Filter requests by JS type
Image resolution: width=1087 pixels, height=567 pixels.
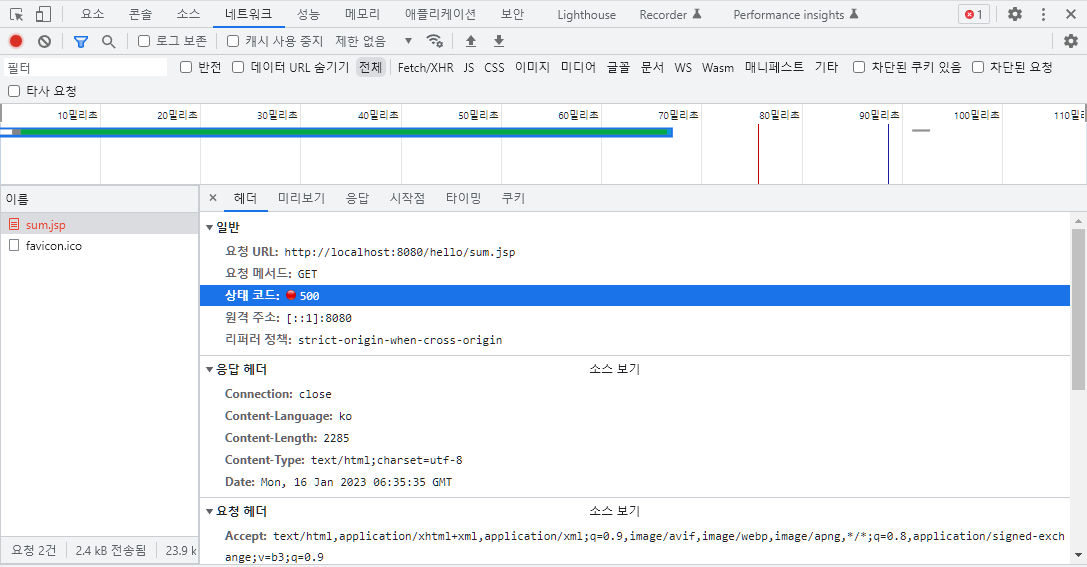tap(469, 67)
